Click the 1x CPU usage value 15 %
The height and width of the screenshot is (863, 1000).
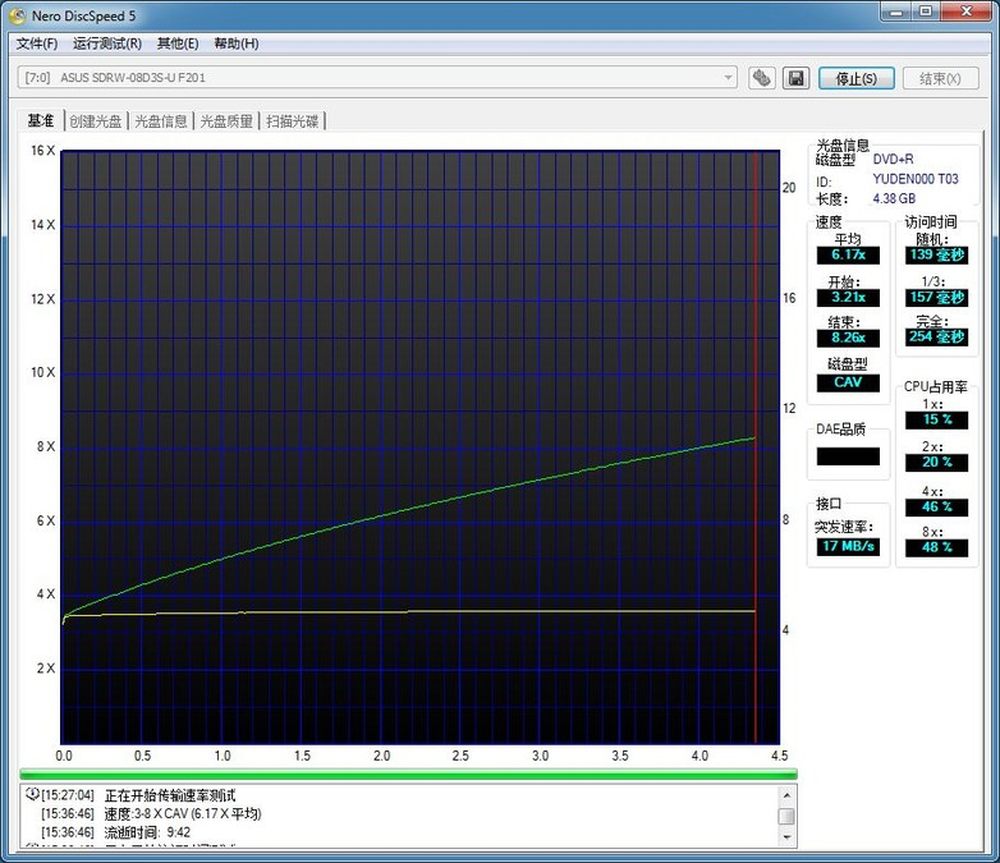tap(937, 419)
